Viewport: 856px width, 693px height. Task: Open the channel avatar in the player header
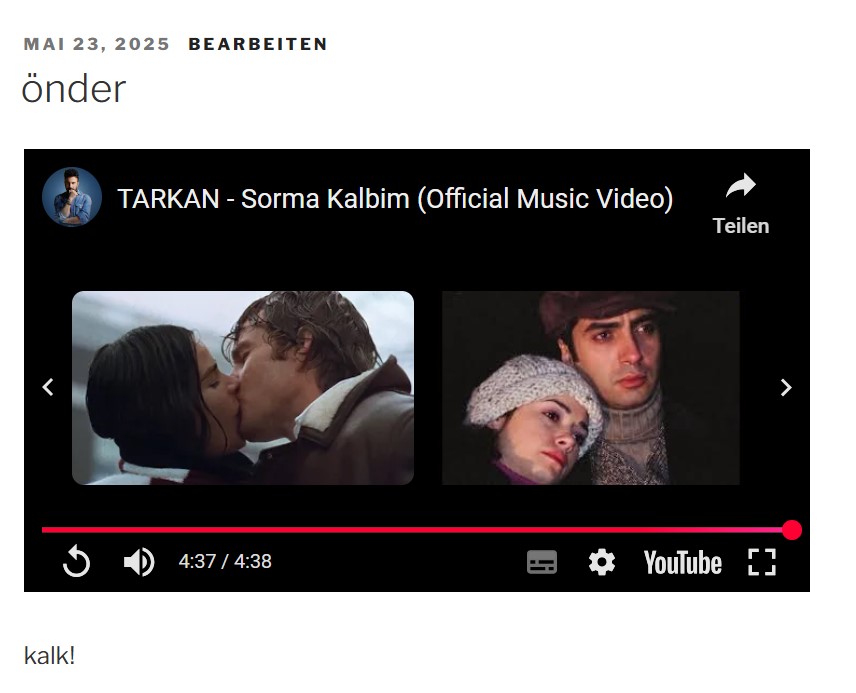[x=72, y=197]
